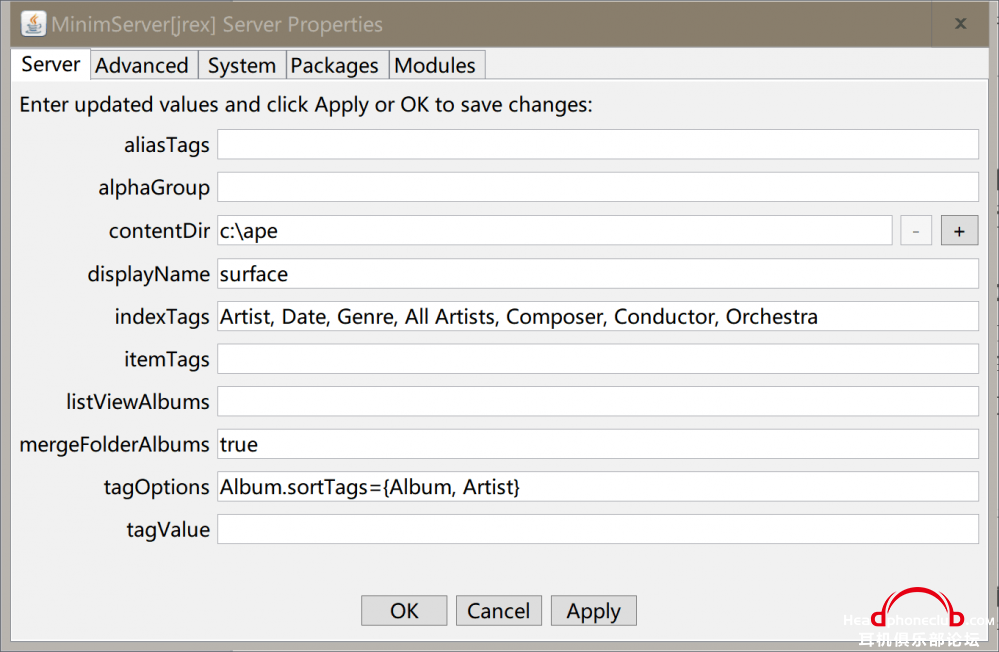This screenshot has height=652, width=999.
Task: Click the mergeFolderAlbums label
Action: pyautogui.click(x=115, y=444)
